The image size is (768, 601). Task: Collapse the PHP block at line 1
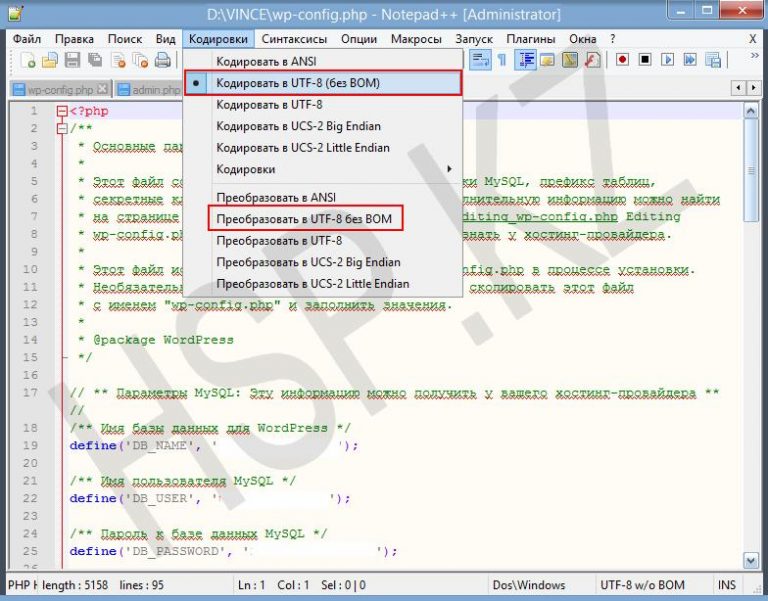click(x=62, y=111)
